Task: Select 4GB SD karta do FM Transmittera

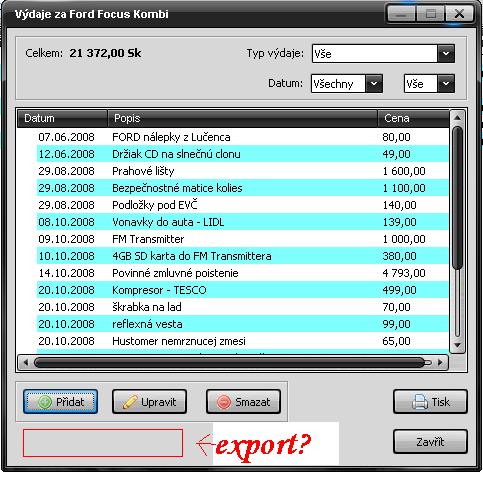Action: coord(242,256)
